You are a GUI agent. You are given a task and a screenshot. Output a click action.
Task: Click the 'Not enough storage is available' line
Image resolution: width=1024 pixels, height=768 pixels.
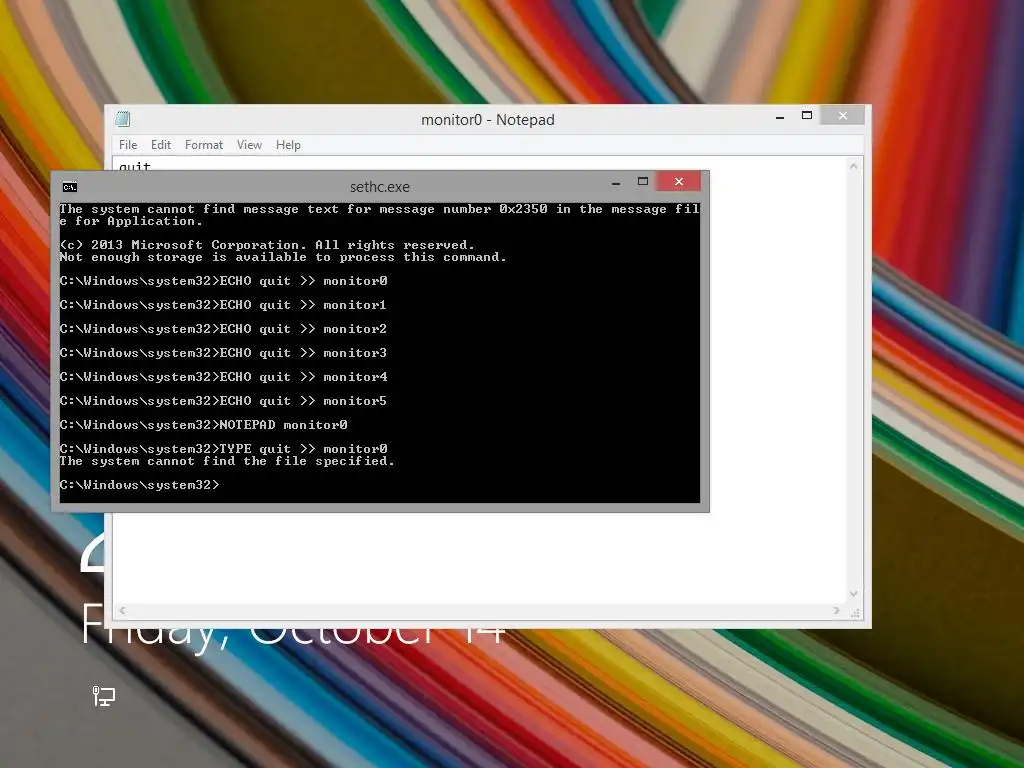[x=283, y=257]
